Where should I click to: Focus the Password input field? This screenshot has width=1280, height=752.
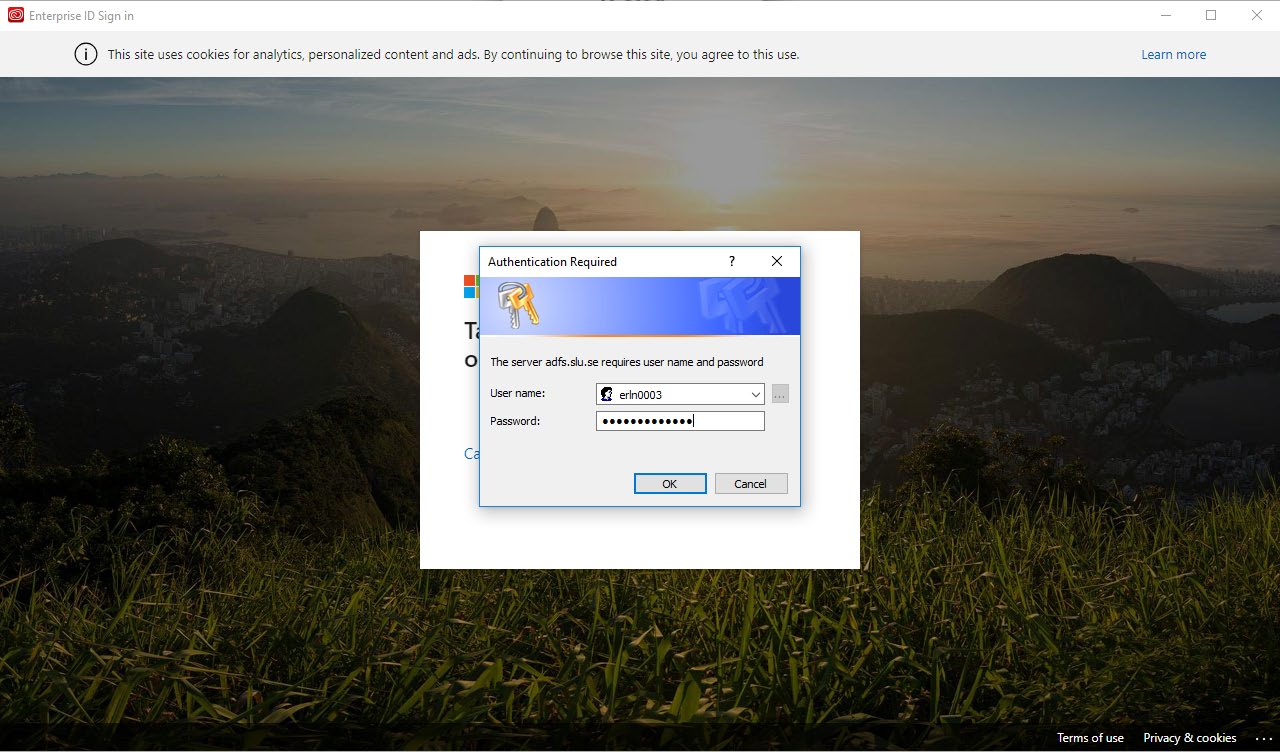point(680,421)
